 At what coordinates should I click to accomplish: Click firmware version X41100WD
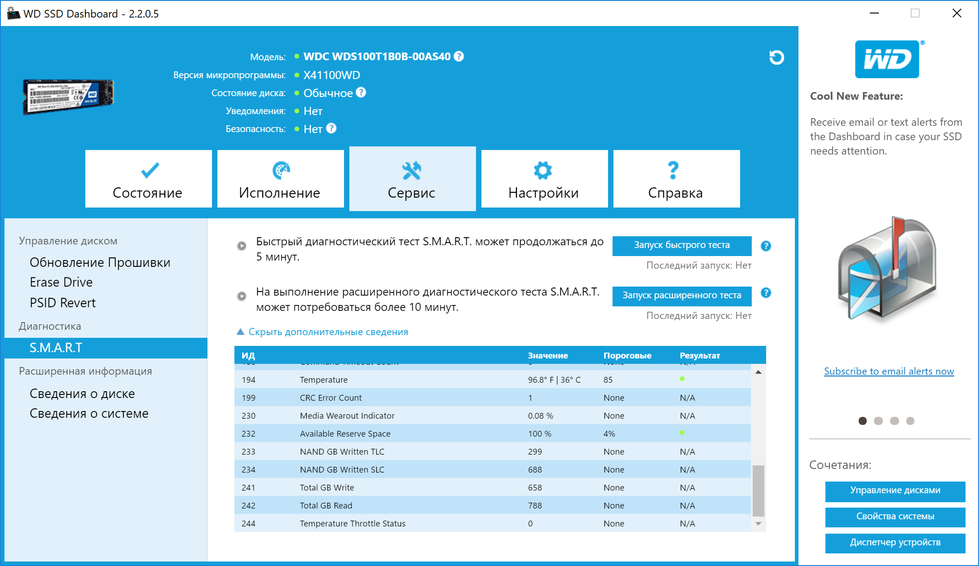(x=332, y=75)
